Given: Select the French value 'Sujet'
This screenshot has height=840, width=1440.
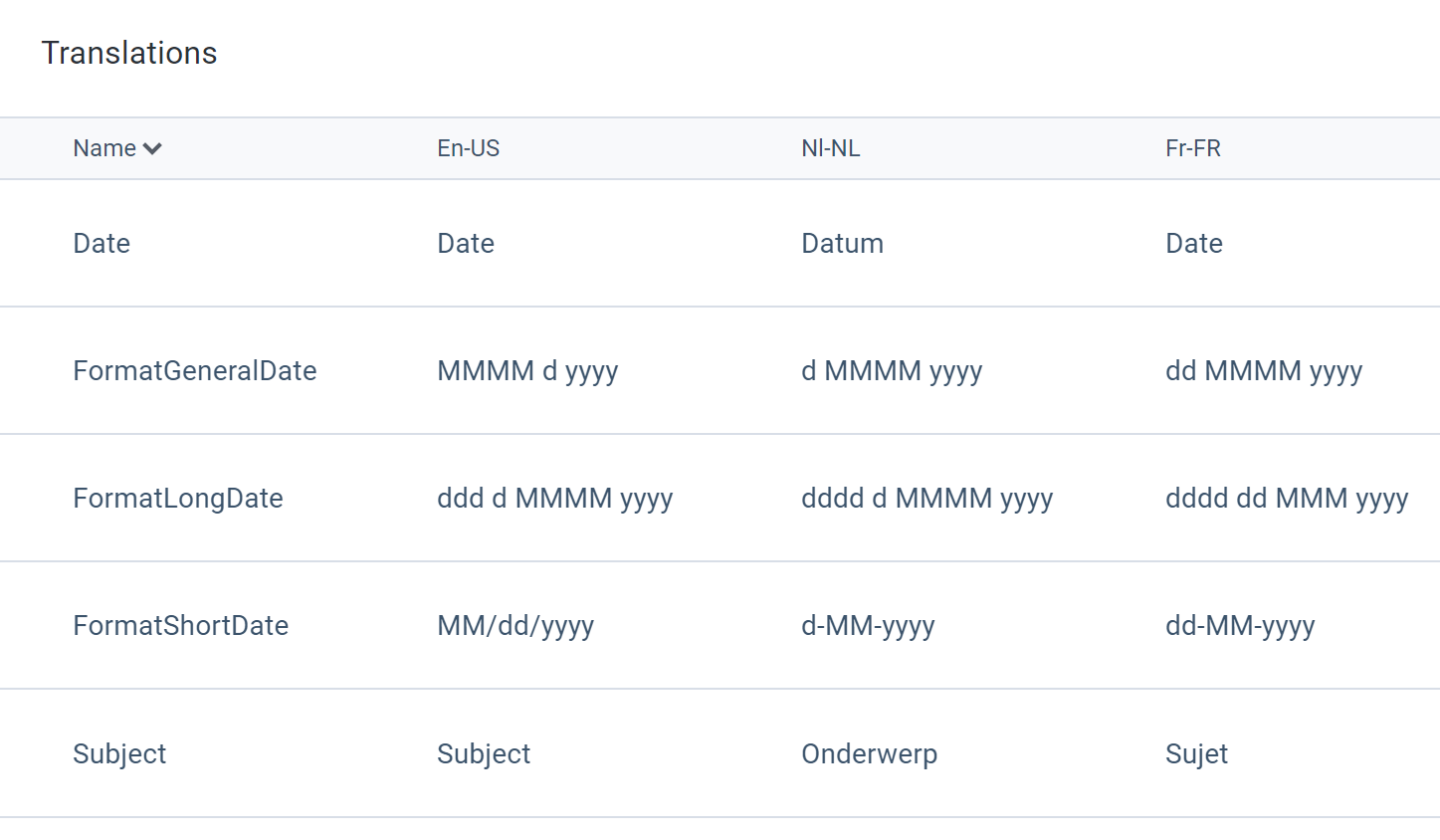Looking at the screenshot, I should point(1196,754).
